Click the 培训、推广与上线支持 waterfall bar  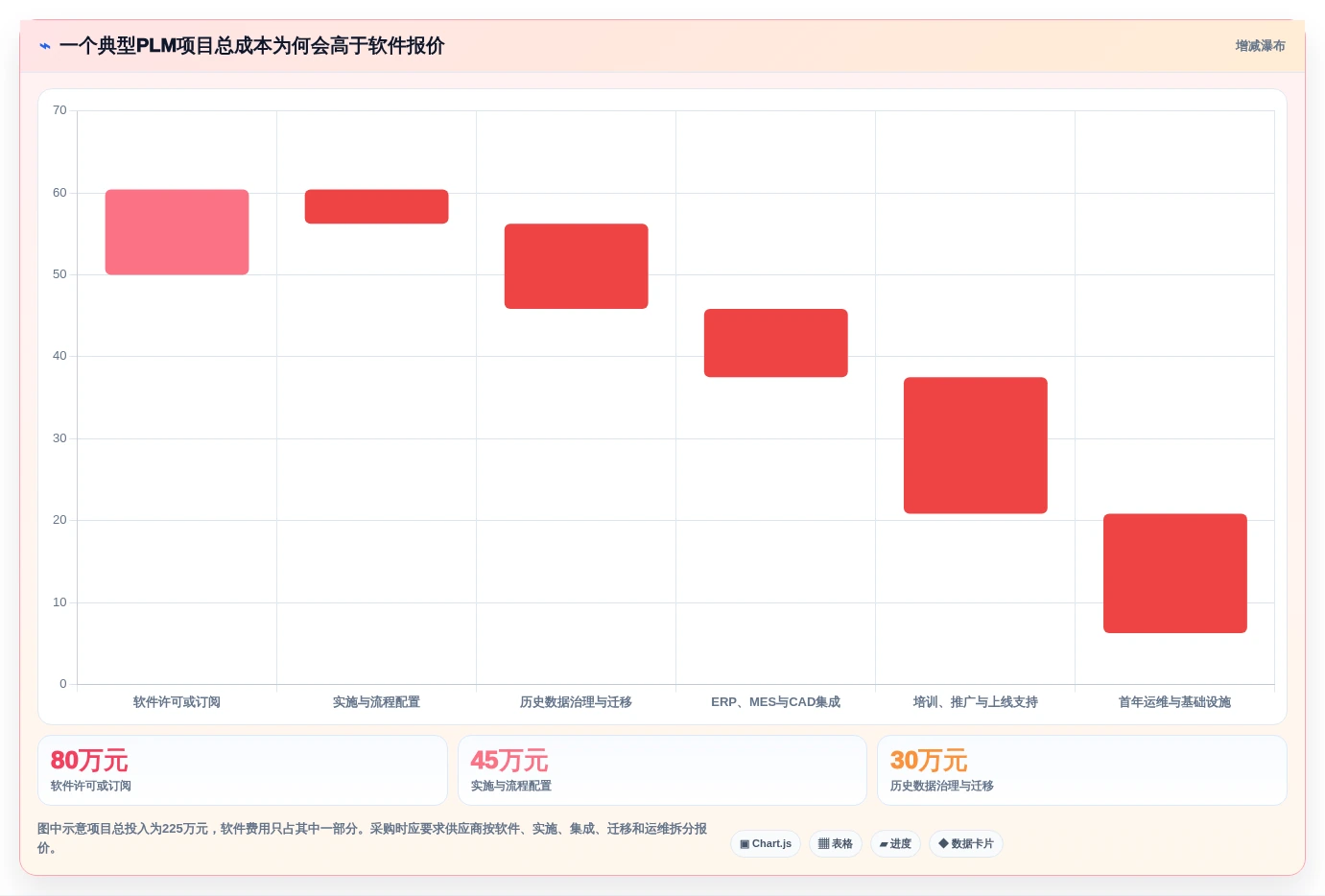tap(975, 445)
